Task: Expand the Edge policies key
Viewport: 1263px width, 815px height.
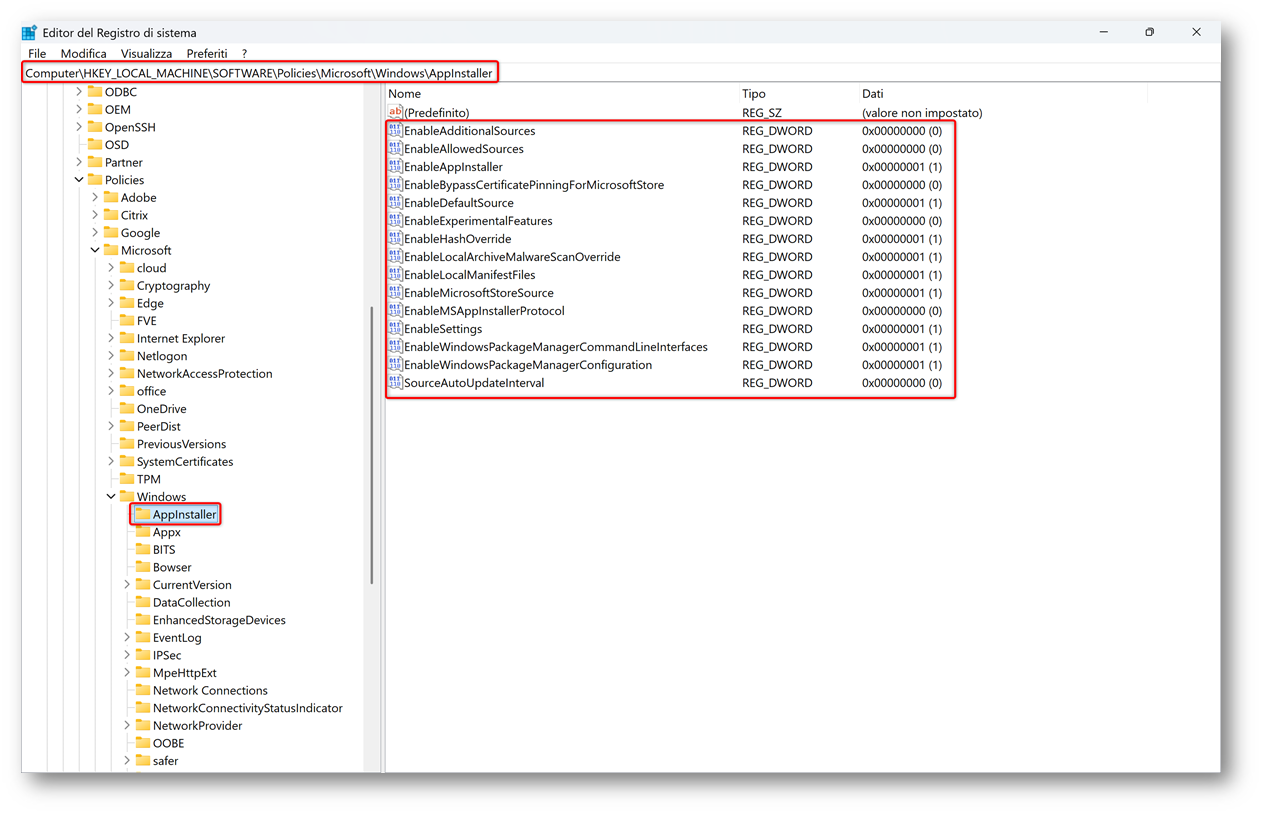Action: coord(111,303)
